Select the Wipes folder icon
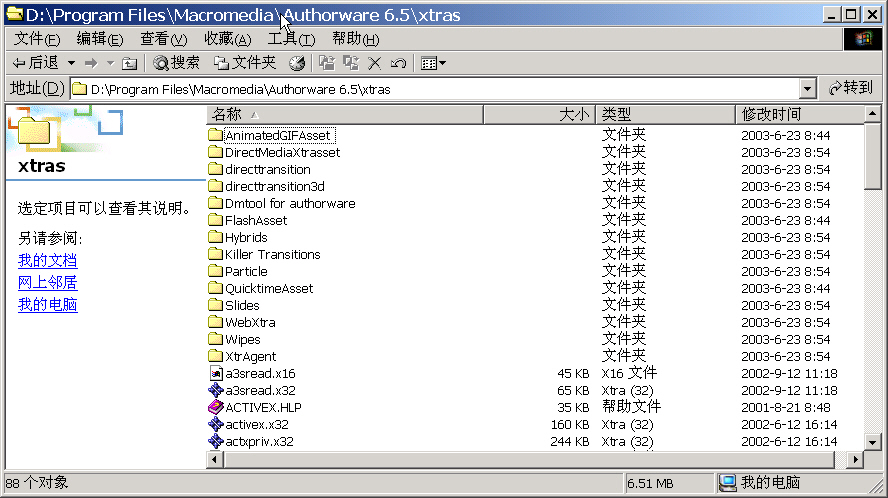888x498 pixels. (x=215, y=339)
